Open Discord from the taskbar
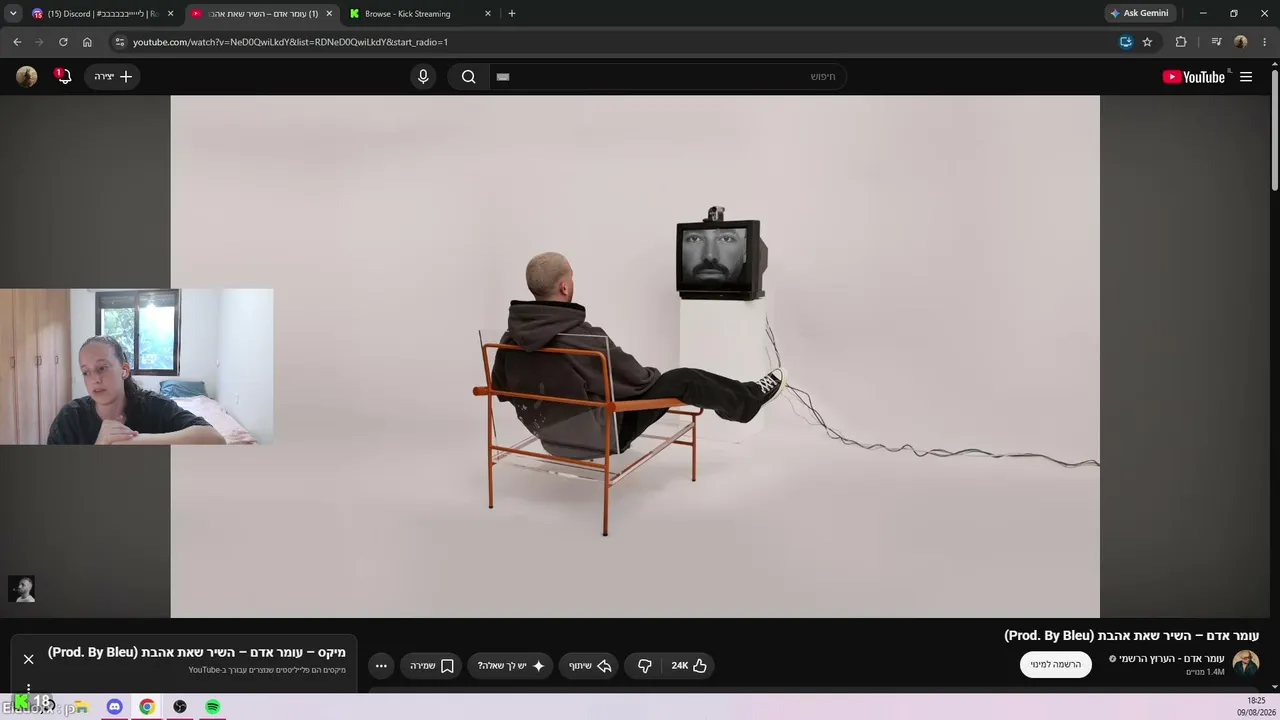Viewport: 1280px width, 720px height. click(x=115, y=707)
